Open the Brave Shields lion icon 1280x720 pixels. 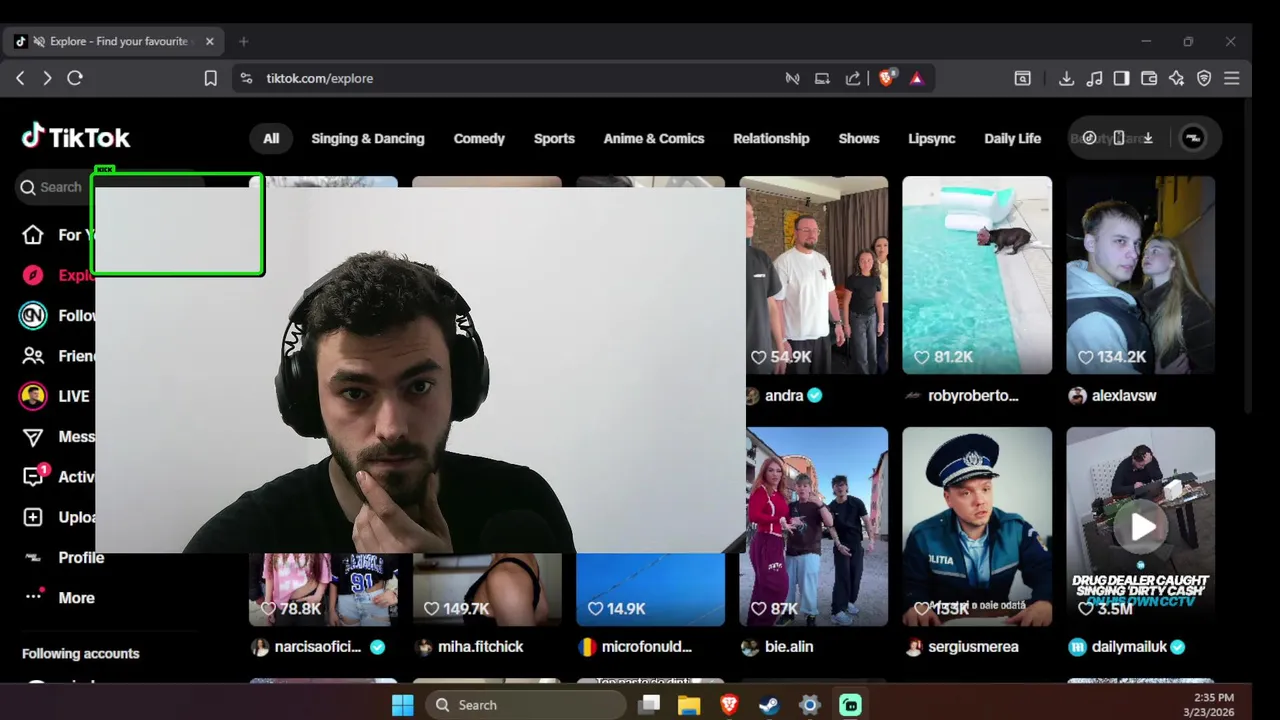coord(887,78)
